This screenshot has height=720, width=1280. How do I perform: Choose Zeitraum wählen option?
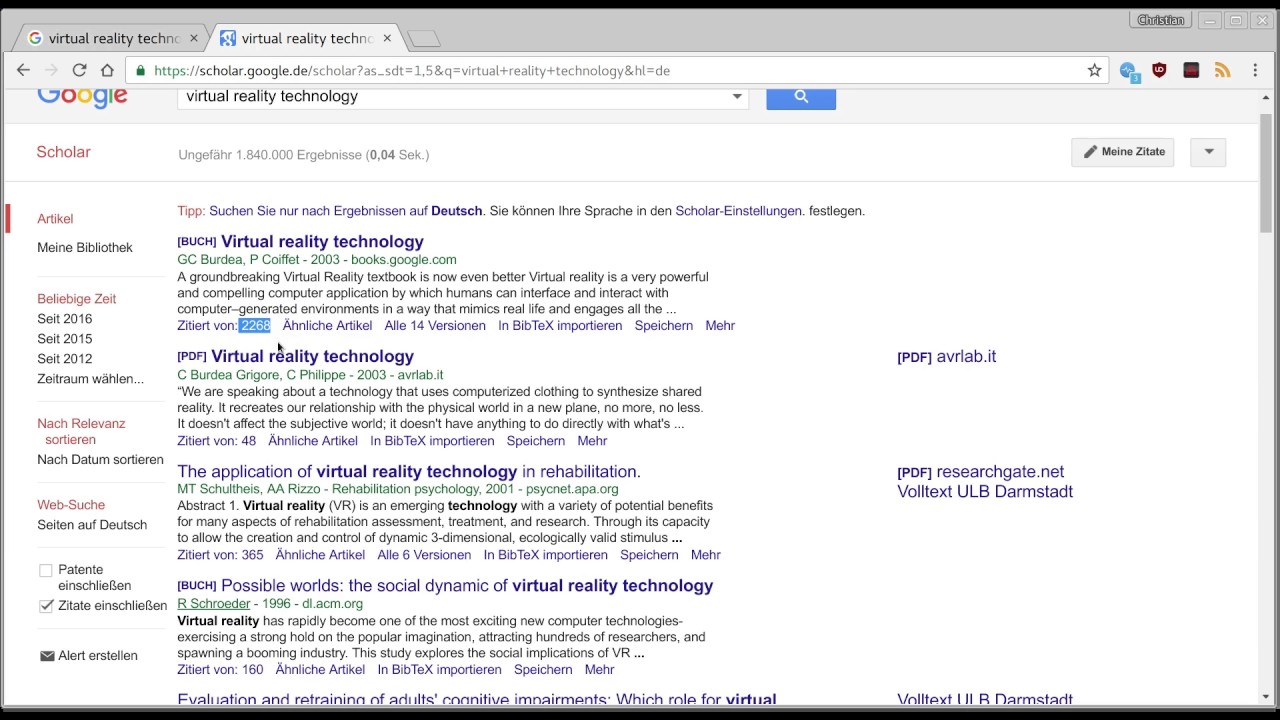coord(90,379)
